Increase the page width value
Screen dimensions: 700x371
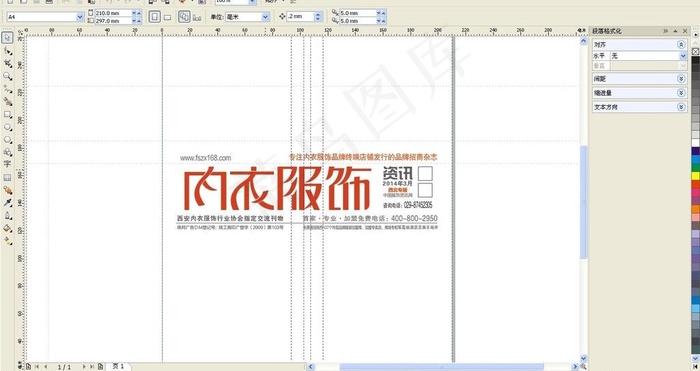(139, 13)
